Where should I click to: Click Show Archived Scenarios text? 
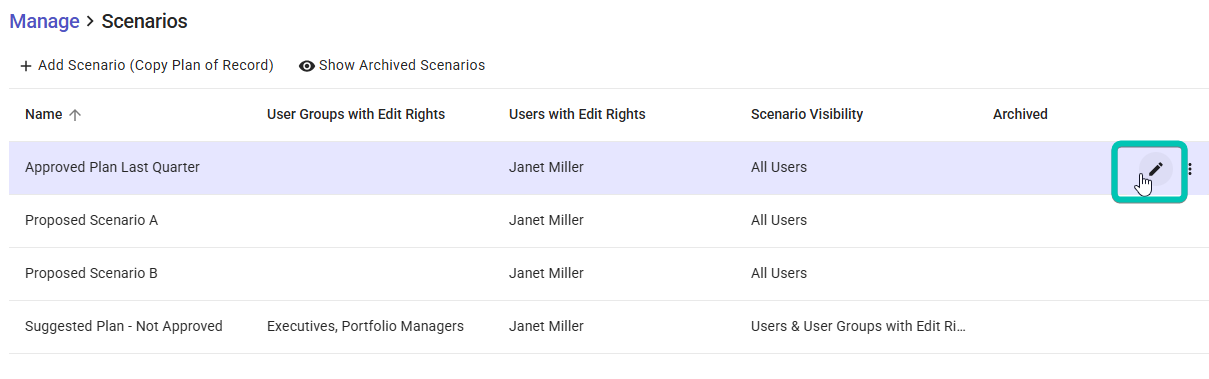[x=402, y=65]
